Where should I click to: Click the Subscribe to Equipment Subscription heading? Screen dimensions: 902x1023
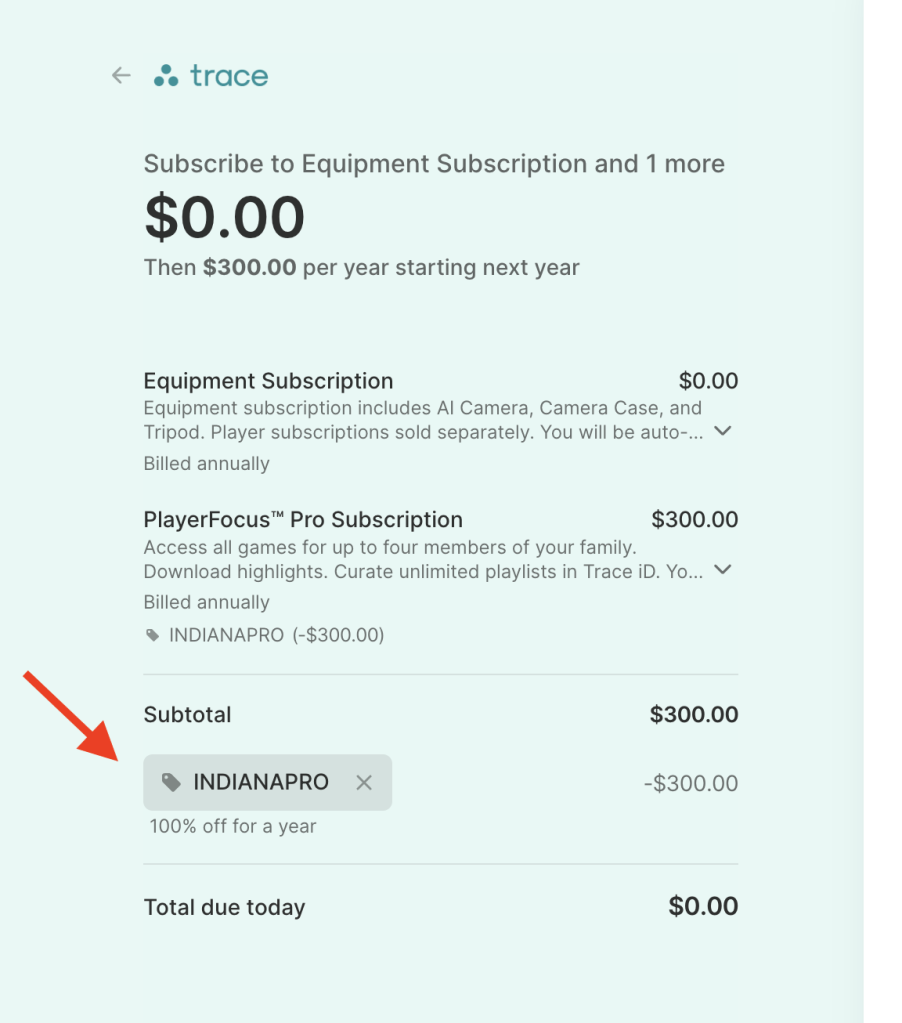coord(434,164)
